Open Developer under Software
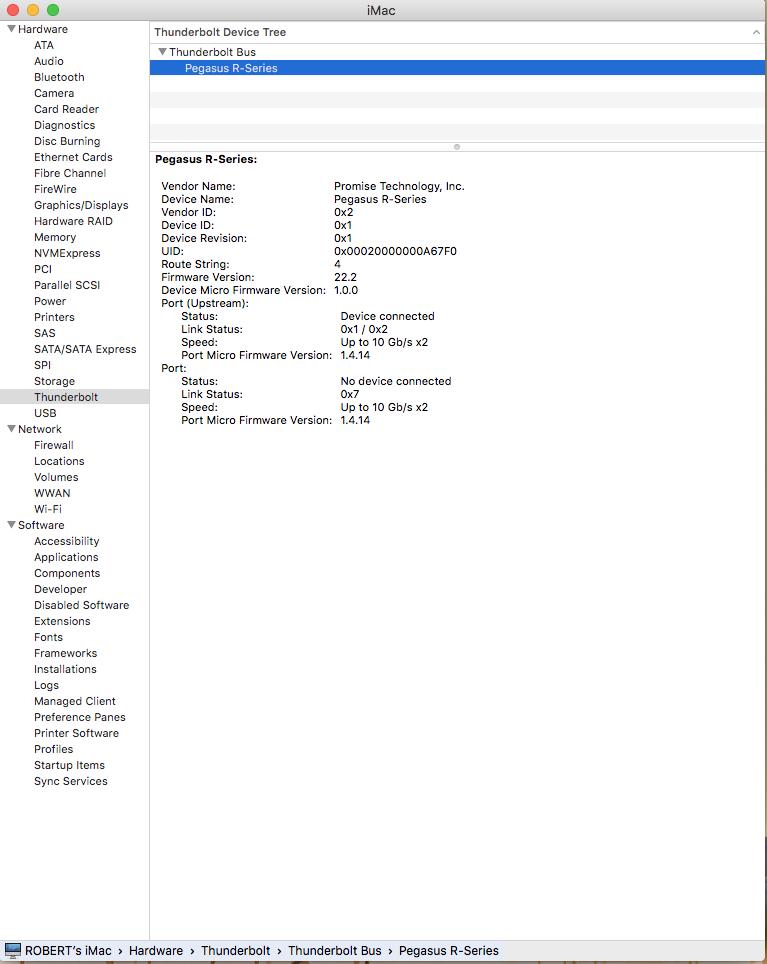The height and width of the screenshot is (964, 767). coord(60,589)
